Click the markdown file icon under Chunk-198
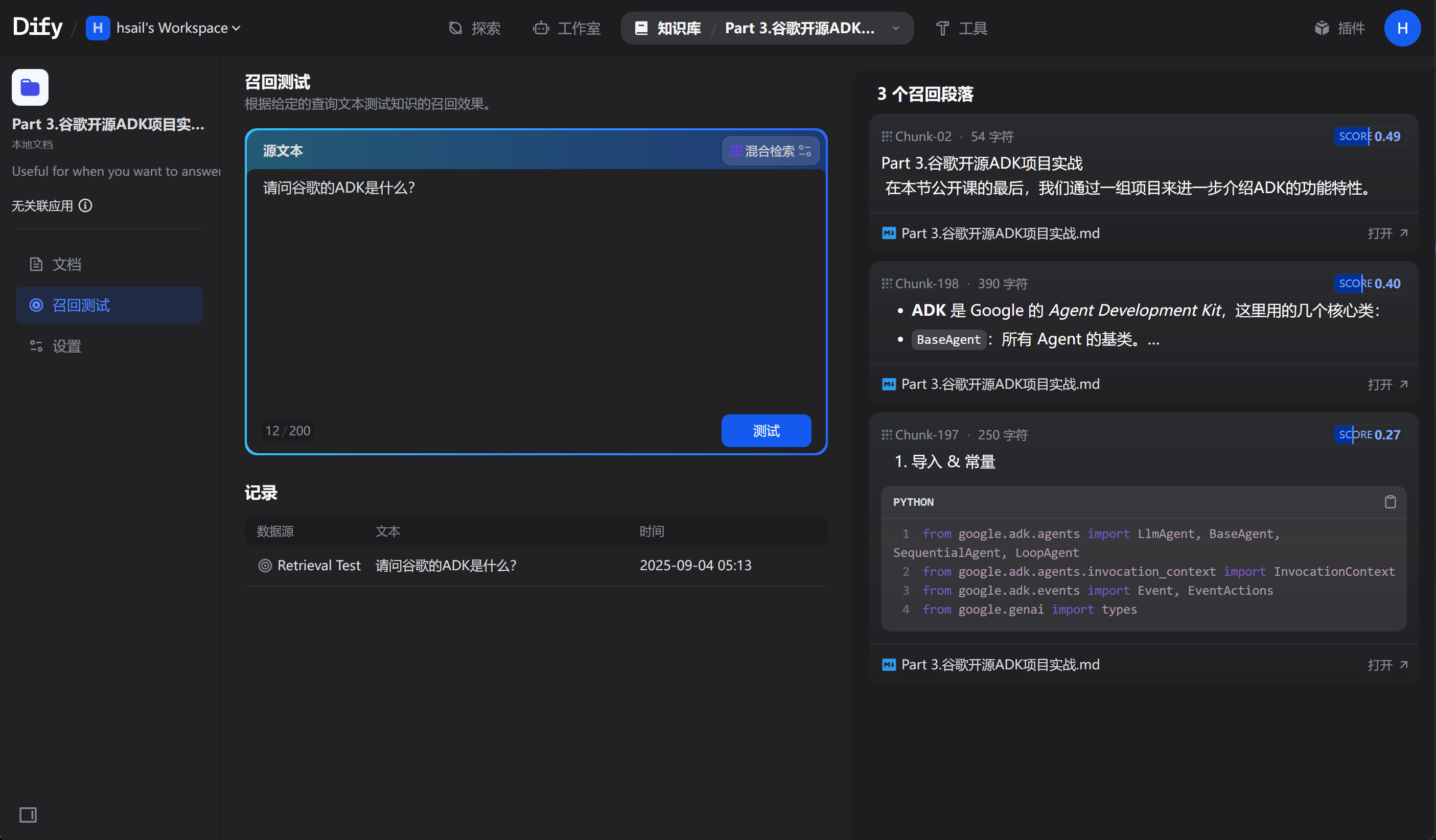Screen dimensions: 1436x840 [889, 384]
